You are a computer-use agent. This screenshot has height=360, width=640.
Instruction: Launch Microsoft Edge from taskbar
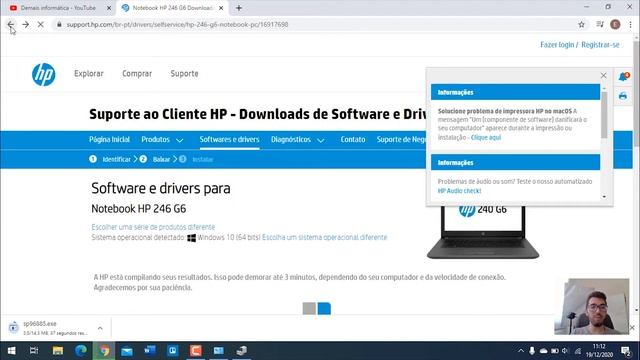pyautogui.click(x=81, y=351)
